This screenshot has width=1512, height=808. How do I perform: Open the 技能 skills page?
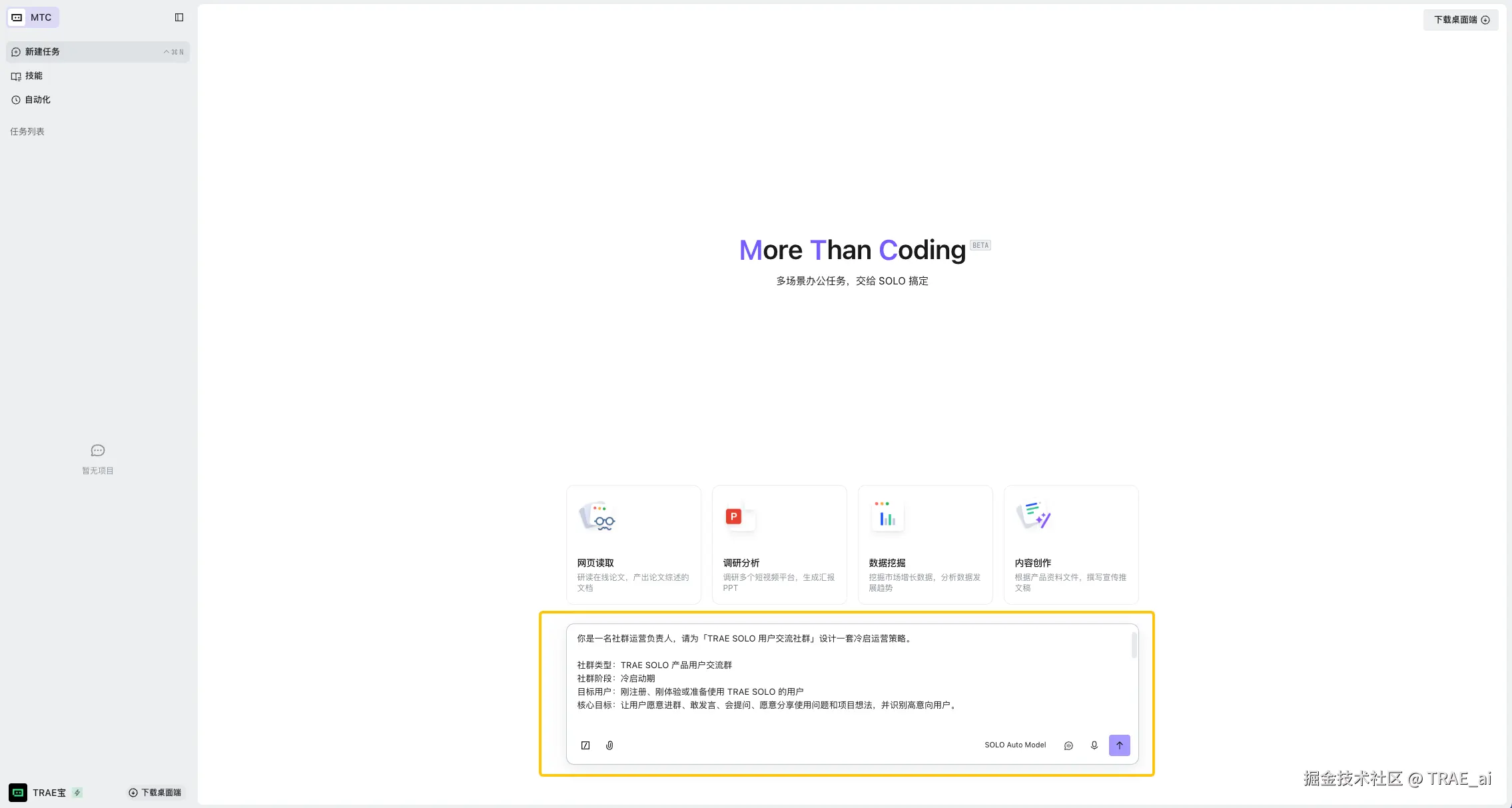98,76
